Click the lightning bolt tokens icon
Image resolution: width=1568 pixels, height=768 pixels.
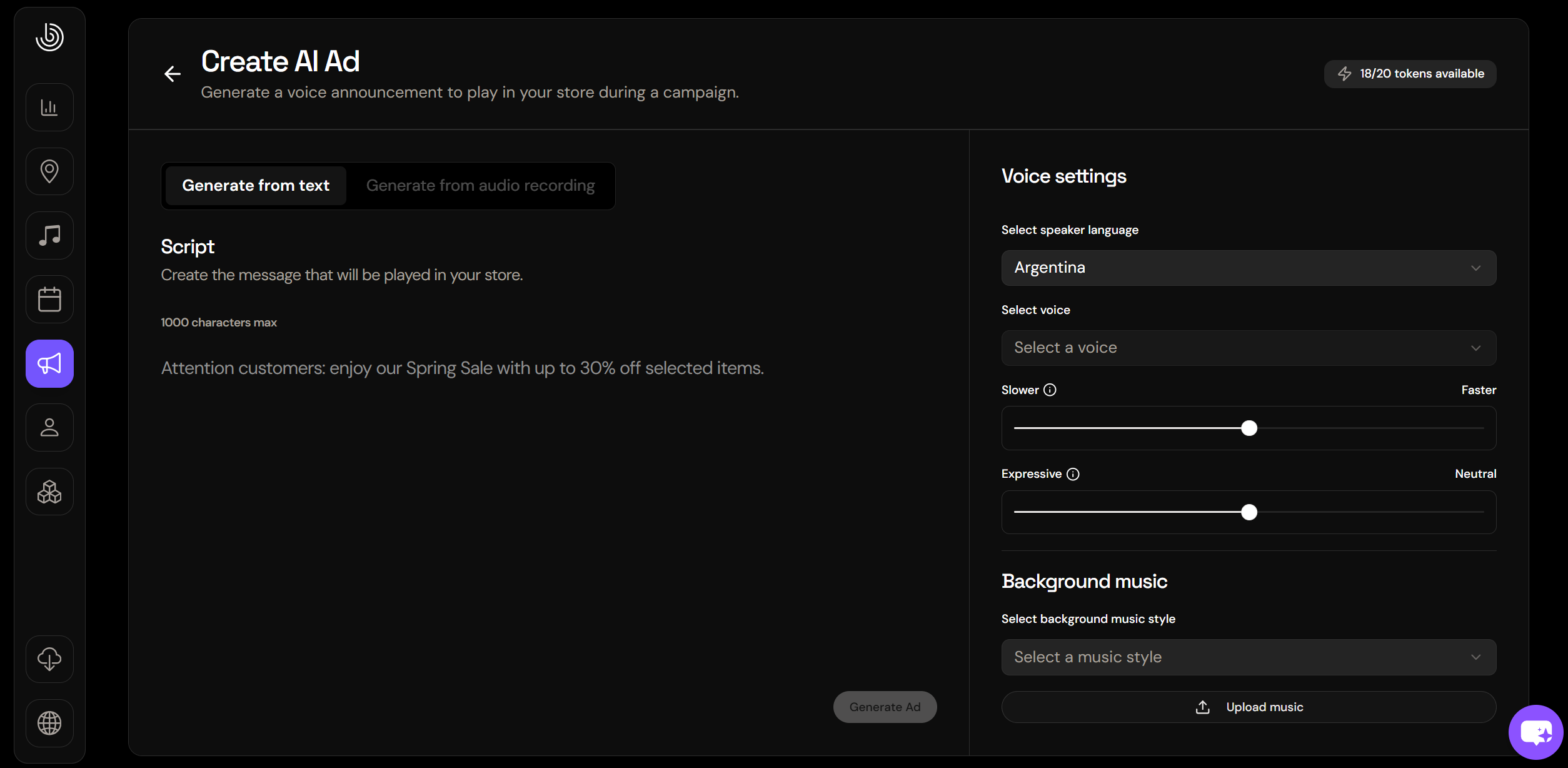click(1345, 74)
